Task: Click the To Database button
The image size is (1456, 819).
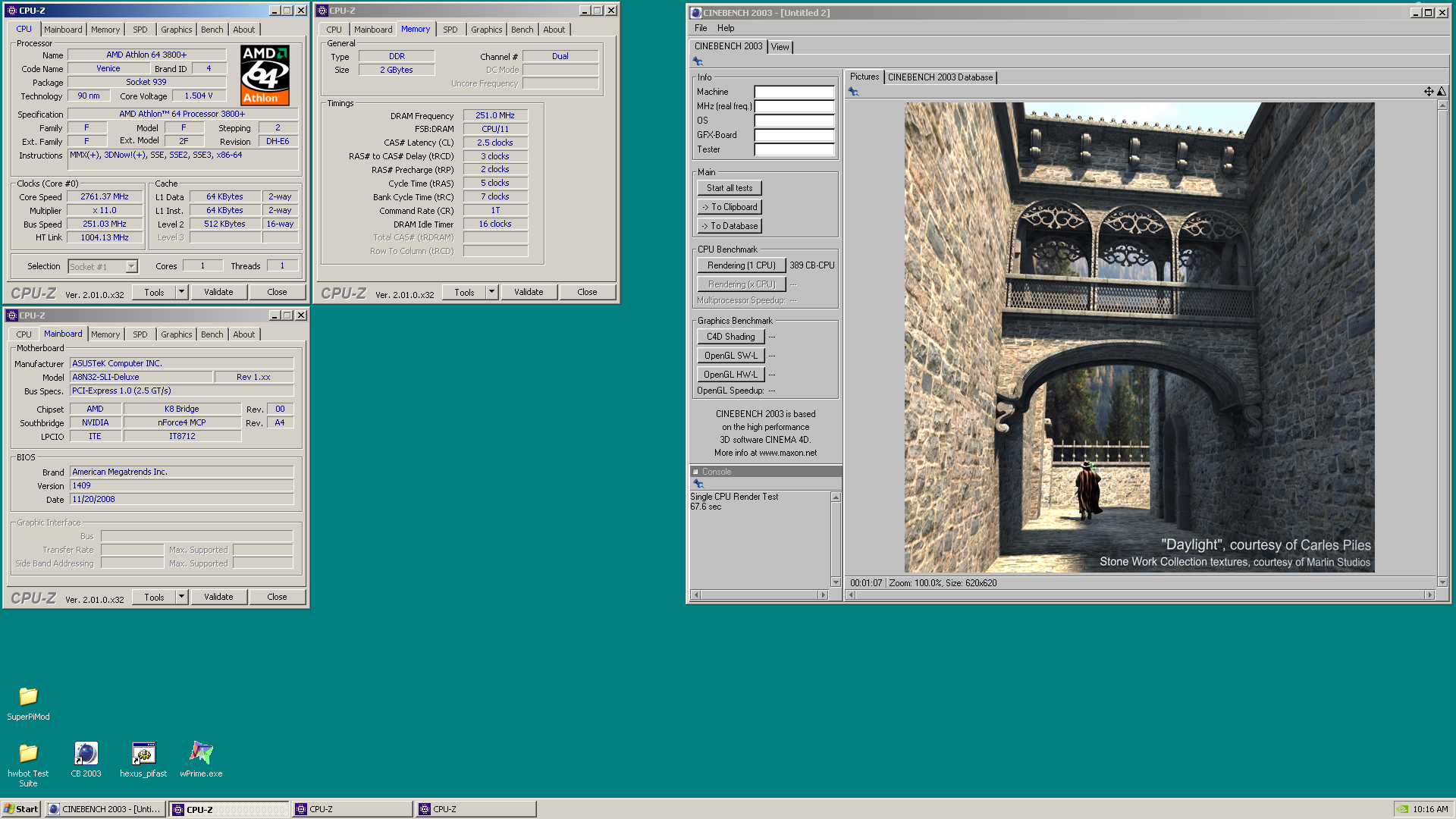Action: tap(730, 226)
